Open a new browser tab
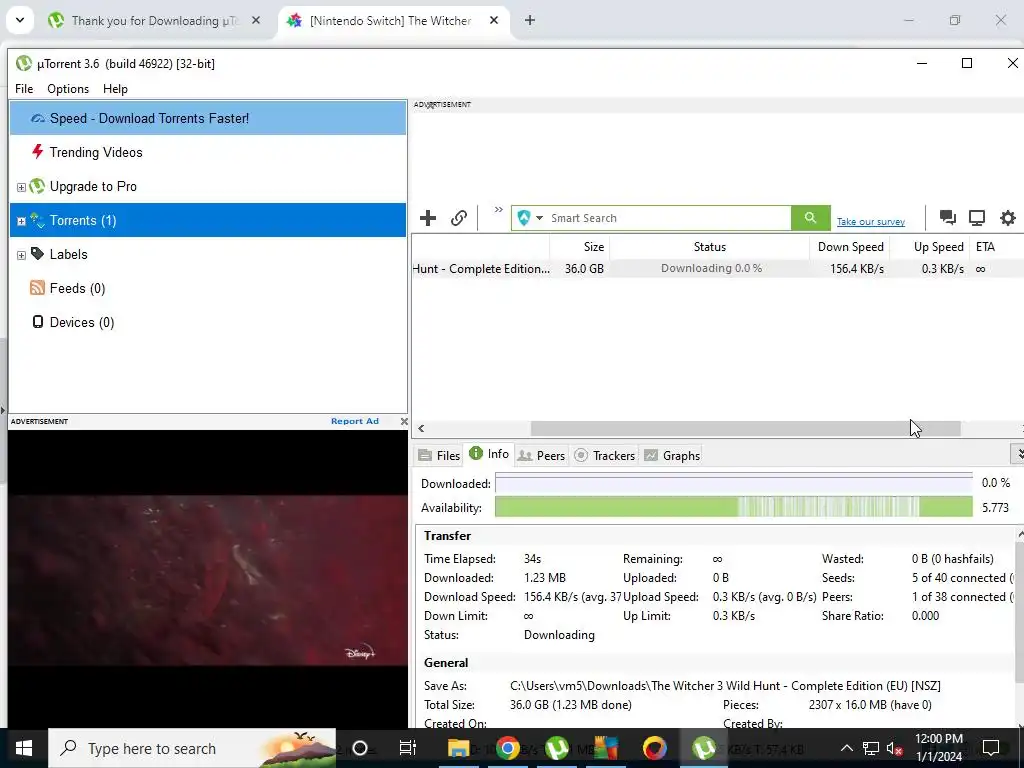This screenshot has width=1024, height=768. pyautogui.click(x=530, y=20)
